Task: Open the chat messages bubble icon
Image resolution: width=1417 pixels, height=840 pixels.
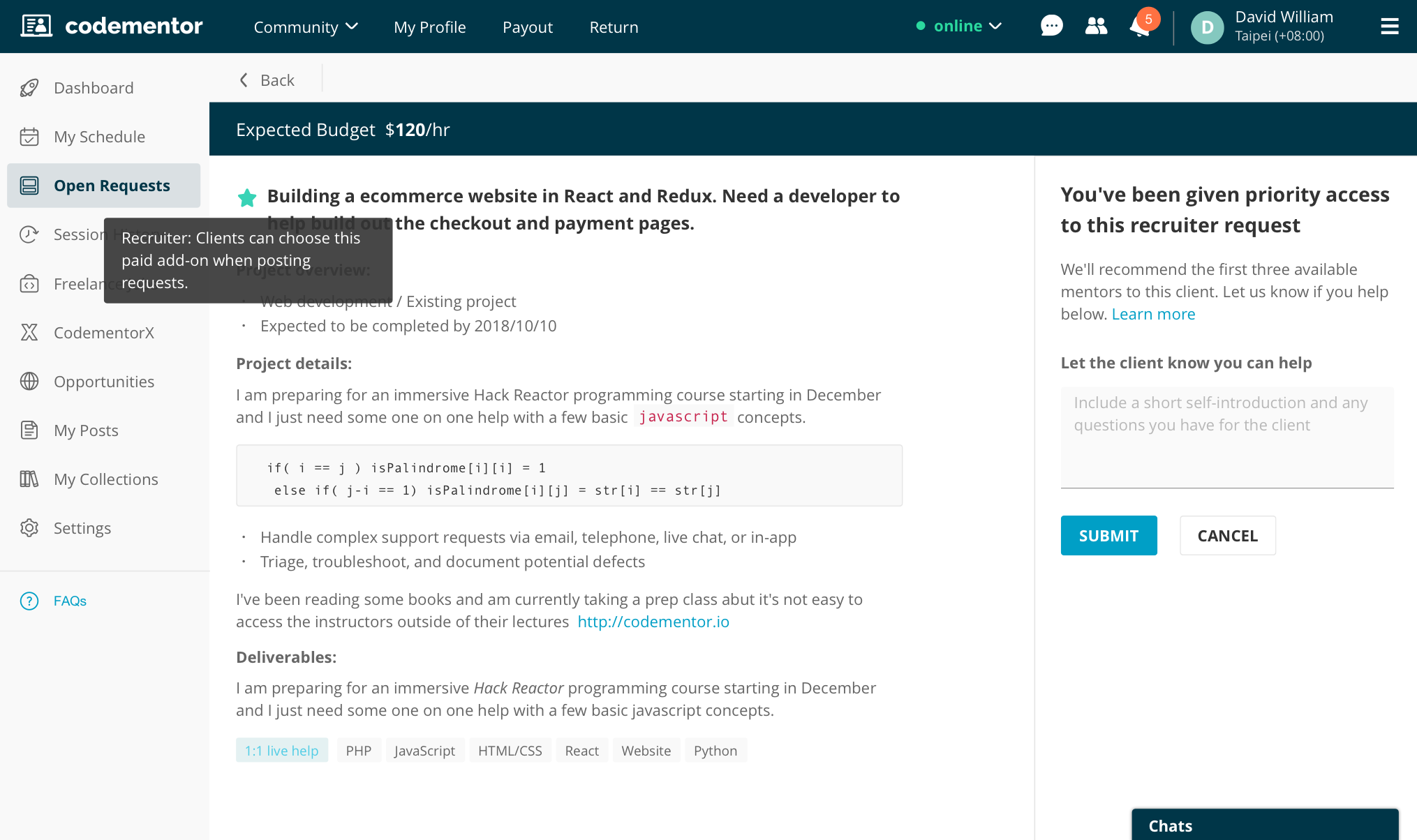Action: [1051, 27]
